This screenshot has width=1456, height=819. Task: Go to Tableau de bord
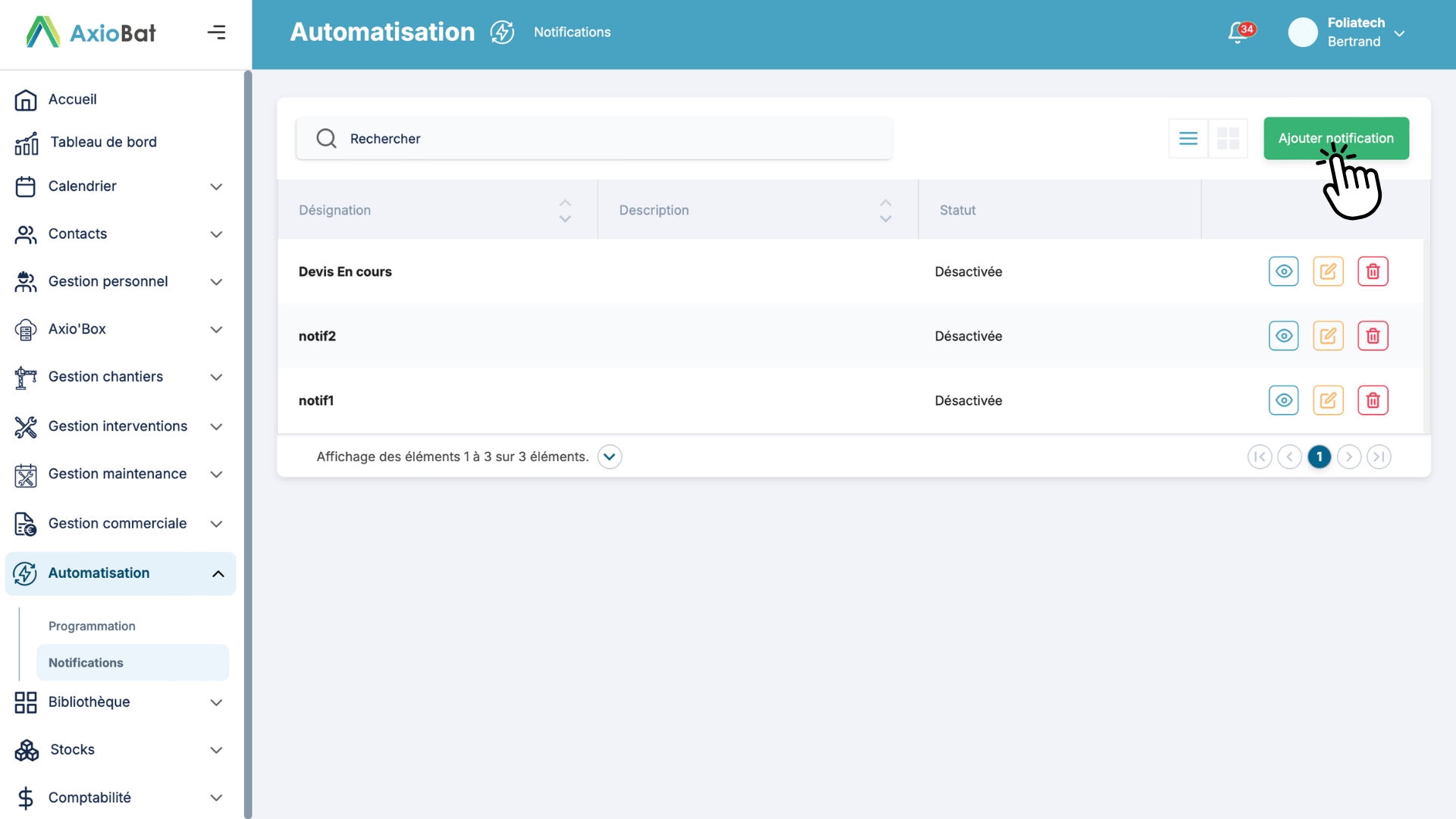(x=103, y=143)
